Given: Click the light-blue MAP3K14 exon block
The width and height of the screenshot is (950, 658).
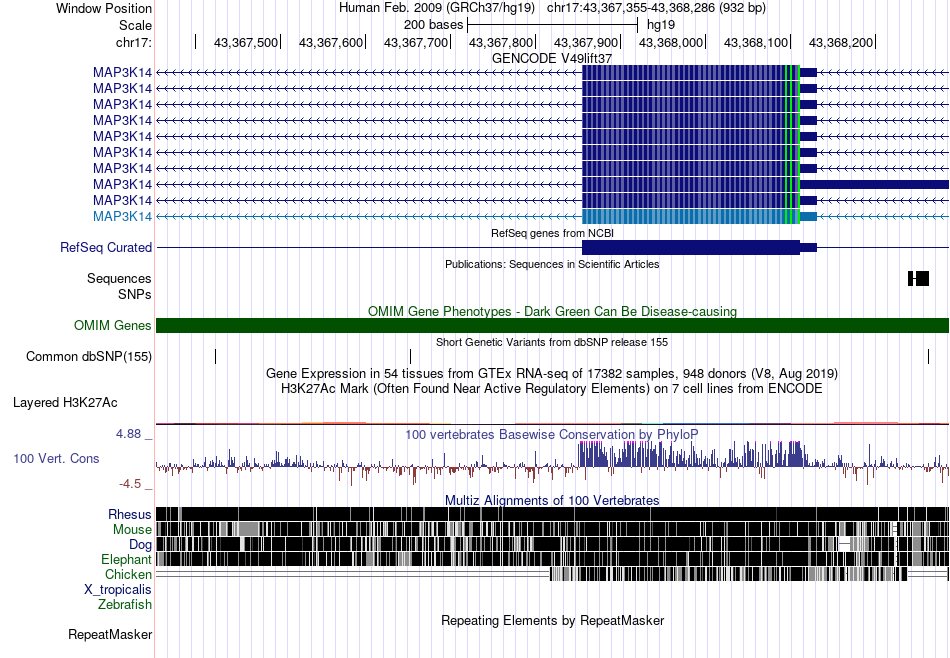Looking at the screenshot, I should coord(691,216).
